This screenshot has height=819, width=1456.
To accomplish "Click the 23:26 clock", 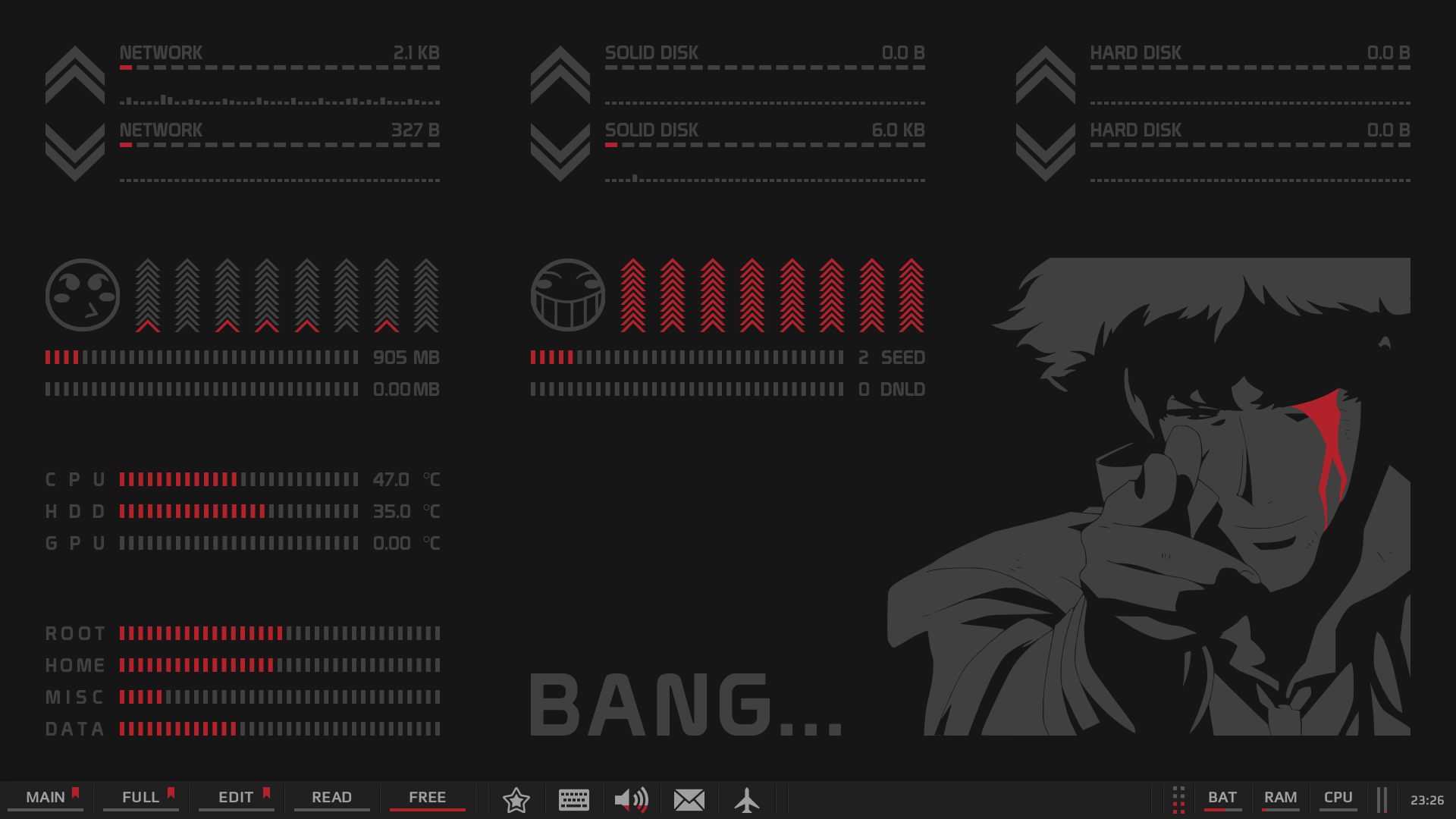I will pos(1427,800).
